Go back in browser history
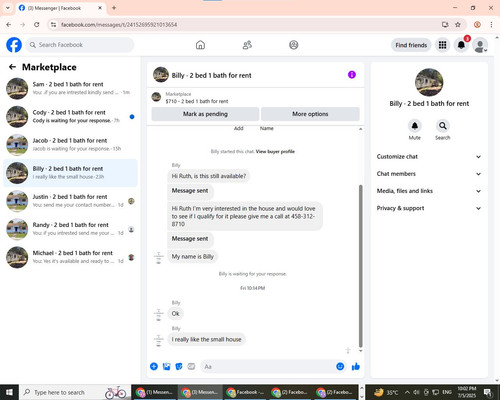Viewport: 500px width, 400px height. (x=9, y=25)
